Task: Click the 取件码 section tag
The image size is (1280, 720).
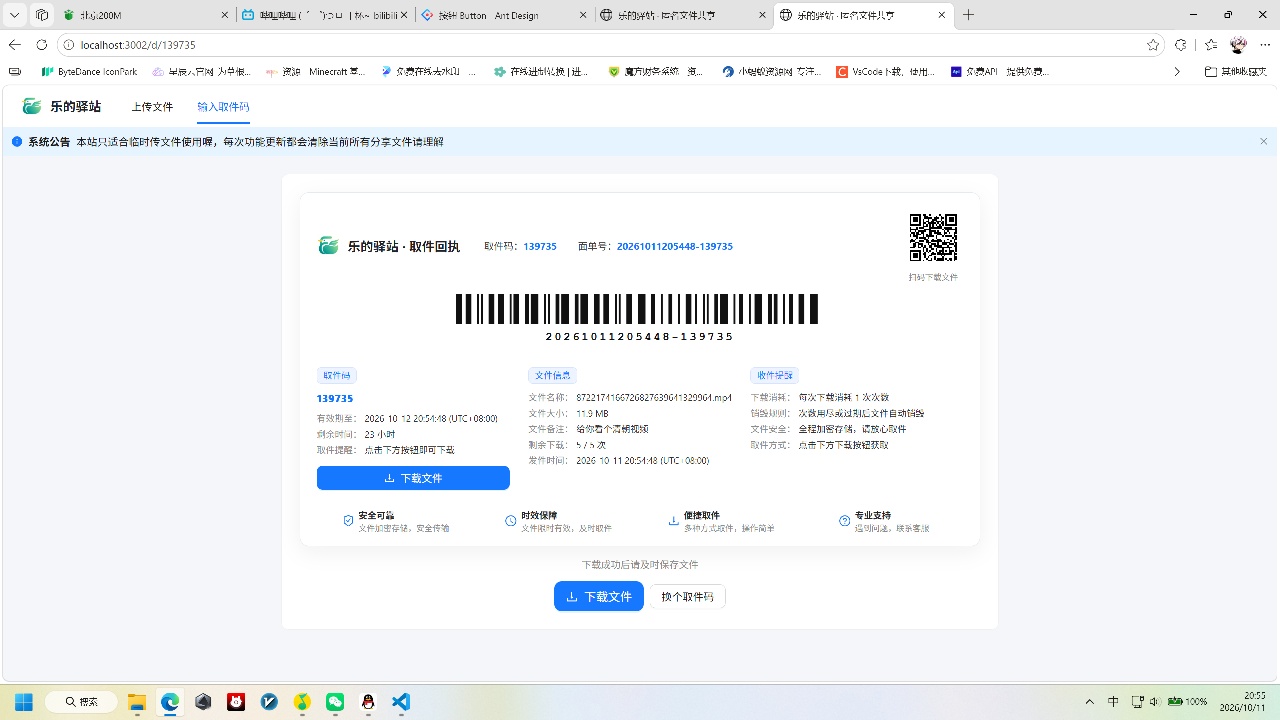Action: (x=337, y=375)
